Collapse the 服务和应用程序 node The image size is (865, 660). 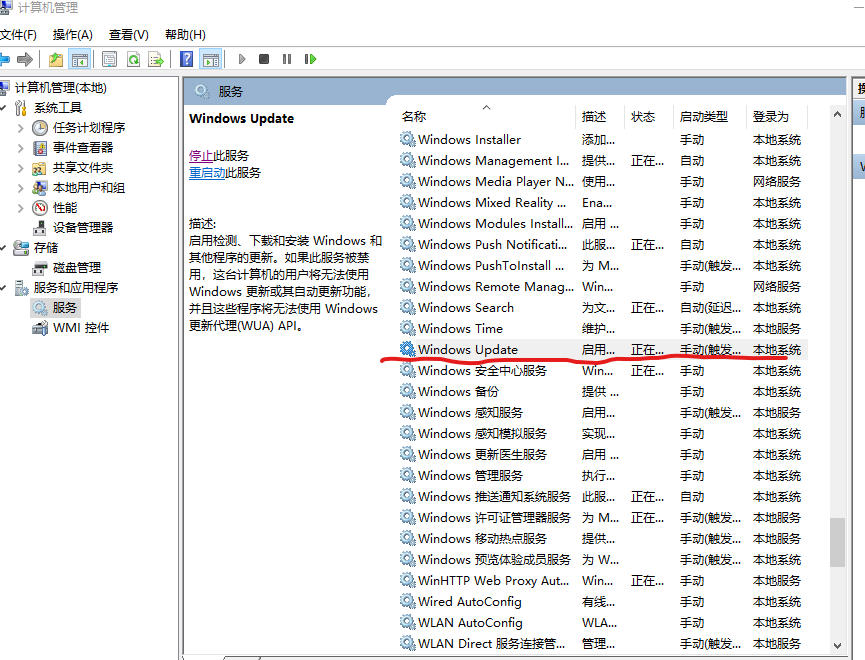point(8,287)
